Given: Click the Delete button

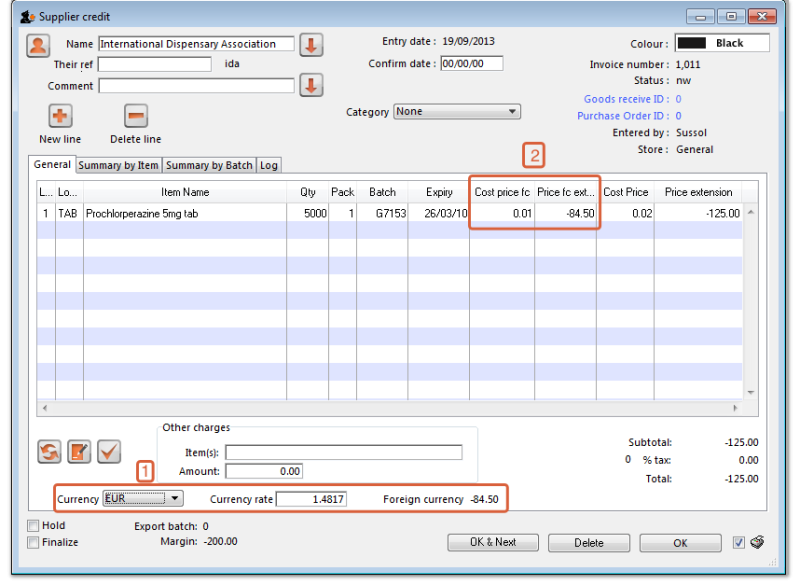Looking at the screenshot, I should click(589, 542).
